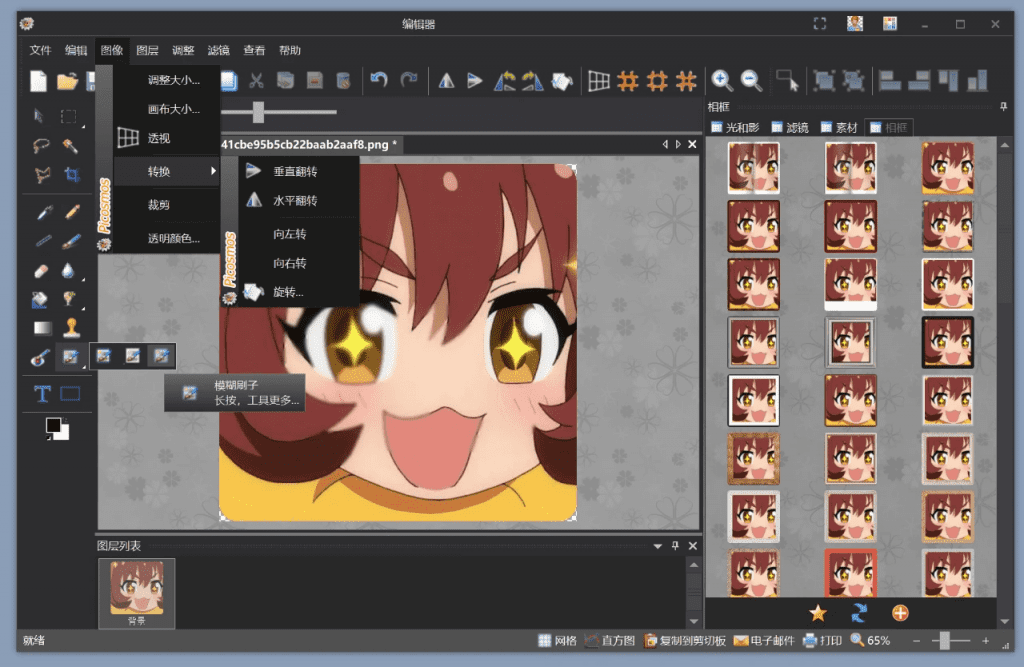Click 复制到剪切板 in the status bar
The width and height of the screenshot is (1024, 667).
coord(685,640)
